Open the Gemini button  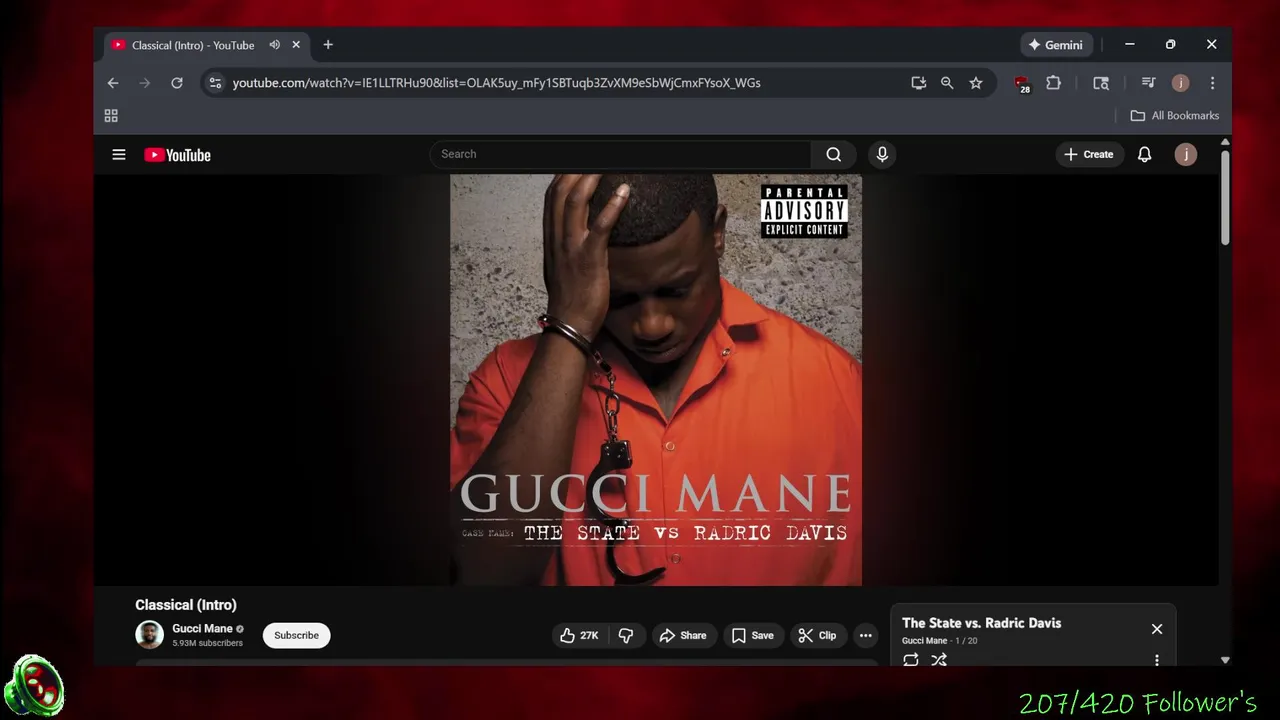pyautogui.click(x=1056, y=45)
